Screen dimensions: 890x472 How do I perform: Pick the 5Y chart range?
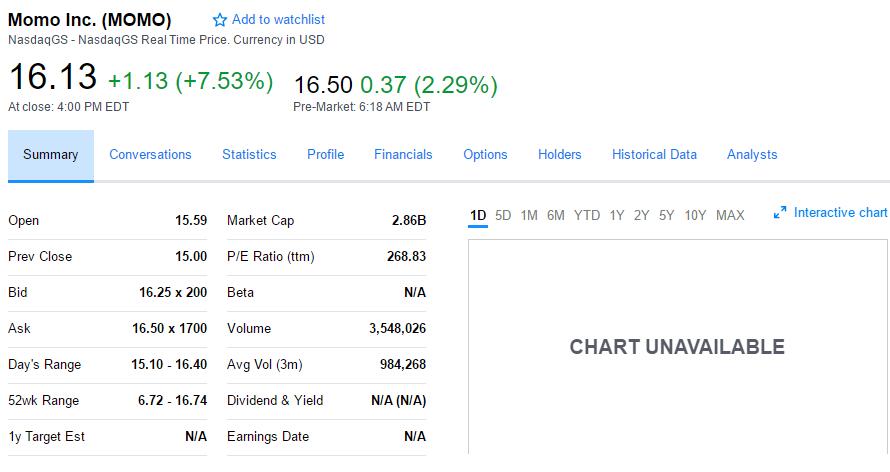click(666, 215)
